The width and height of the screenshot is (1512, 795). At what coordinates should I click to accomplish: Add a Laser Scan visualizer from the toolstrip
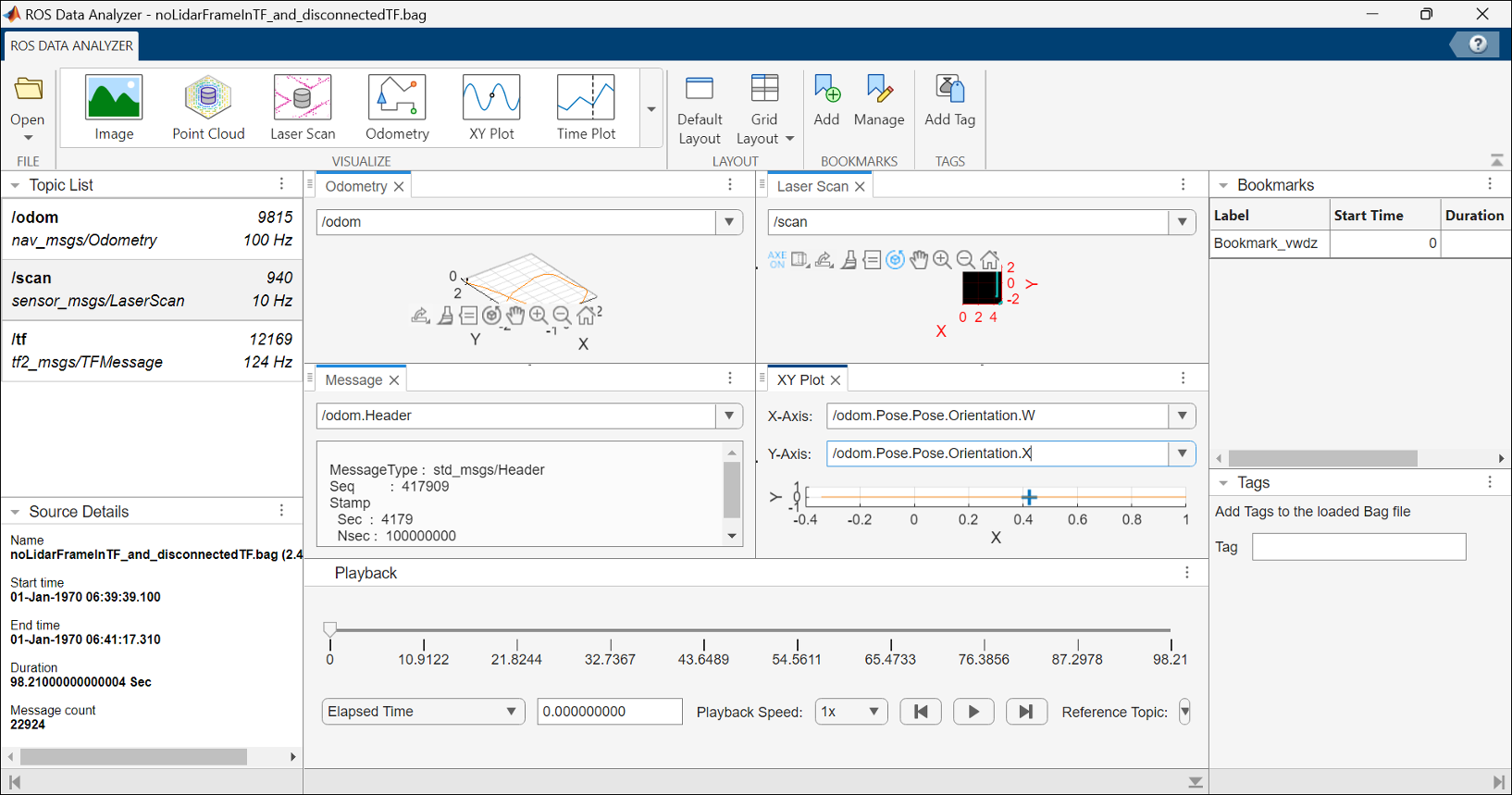pyautogui.click(x=303, y=107)
